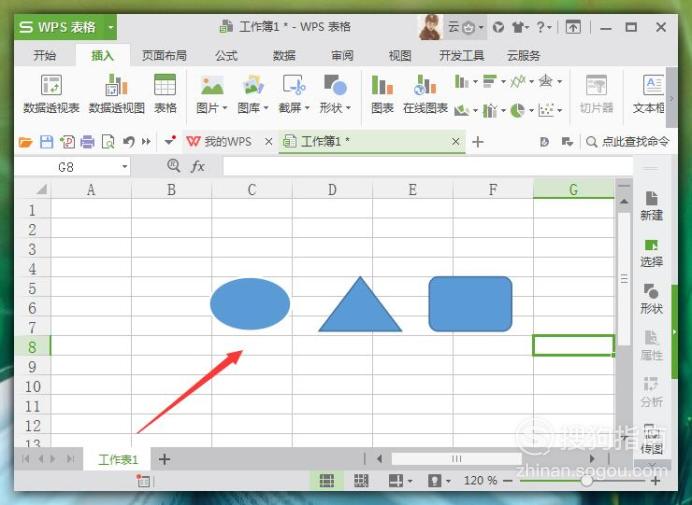
Task: Open 选择 pane in right sidebar
Action: [x=651, y=253]
